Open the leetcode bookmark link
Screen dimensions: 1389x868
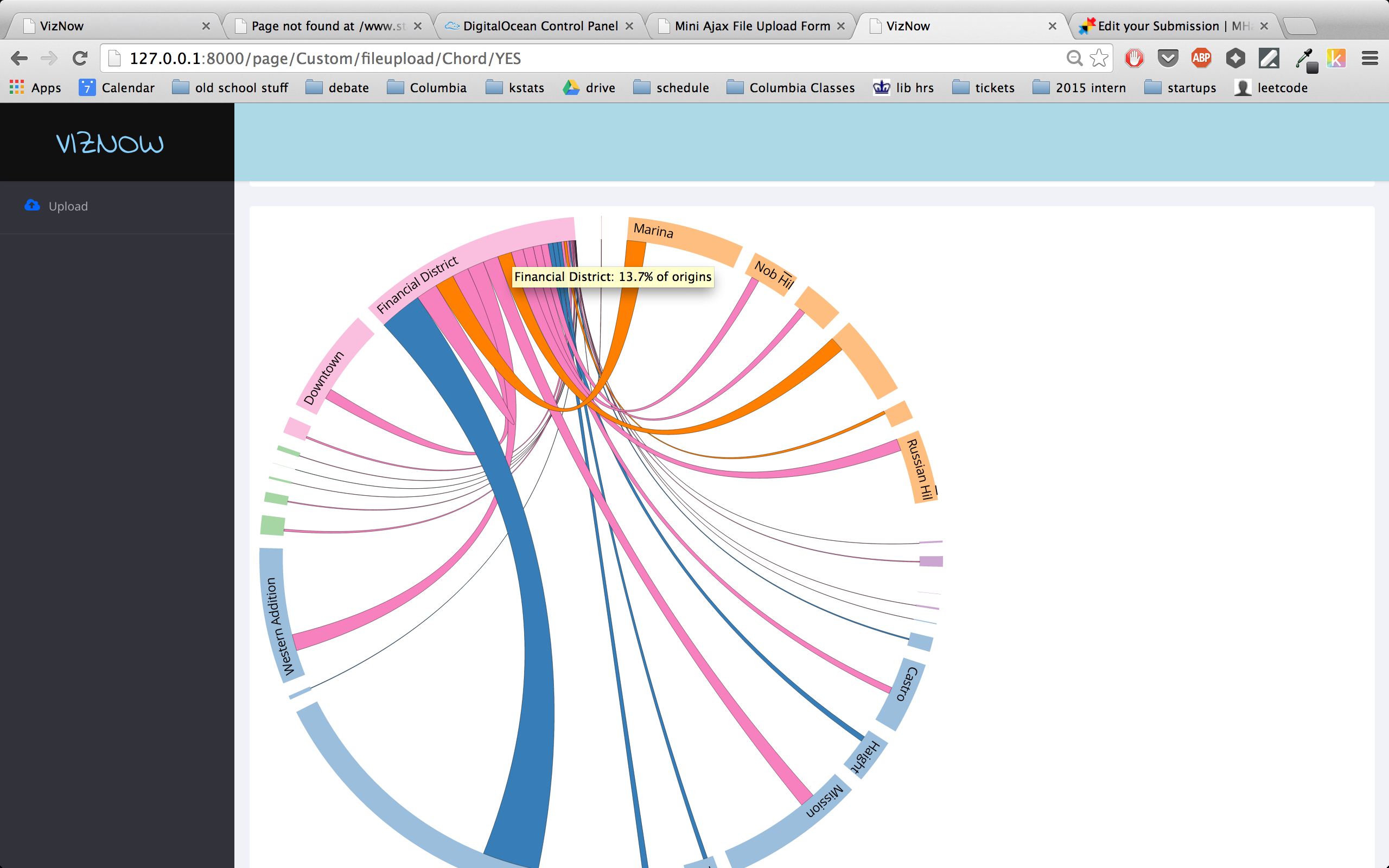[1271, 88]
